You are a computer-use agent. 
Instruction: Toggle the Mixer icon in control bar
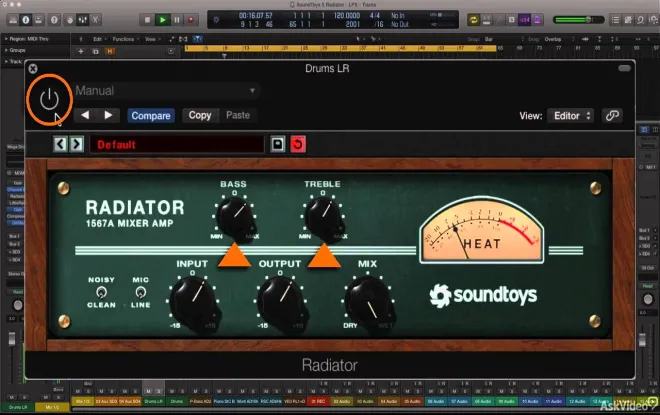[x=82, y=20]
